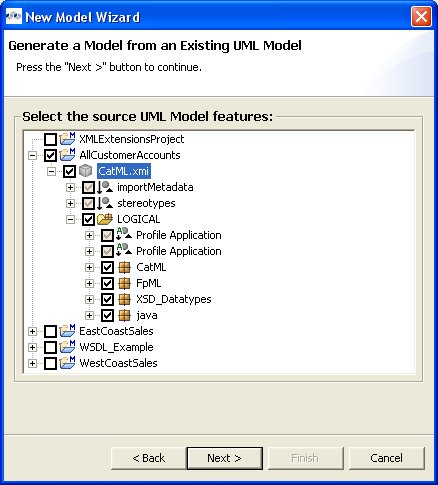Click the LOGICAL open folder icon
This screenshot has height=485, width=438.
tap(105, 219)
